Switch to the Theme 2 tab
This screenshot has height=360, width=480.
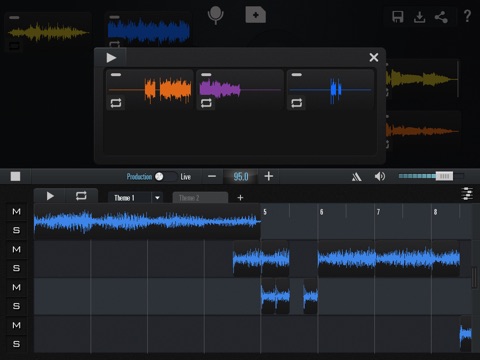click(x=200, y=198)
